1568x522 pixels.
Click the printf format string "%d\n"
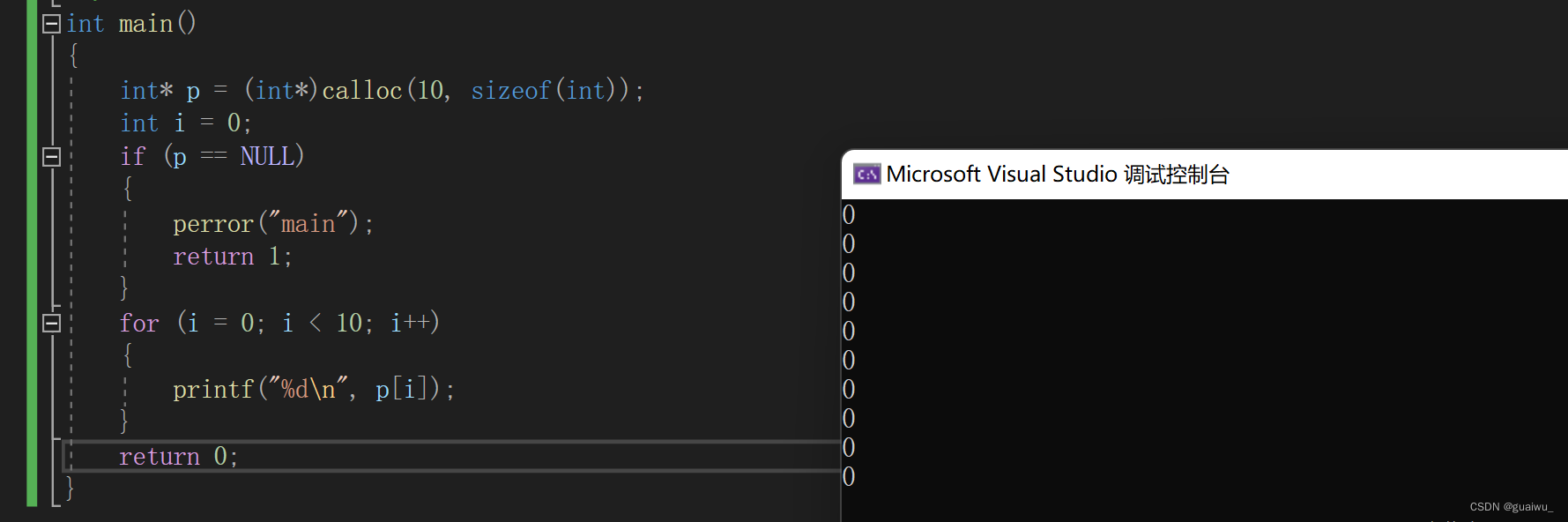point(308,389)
